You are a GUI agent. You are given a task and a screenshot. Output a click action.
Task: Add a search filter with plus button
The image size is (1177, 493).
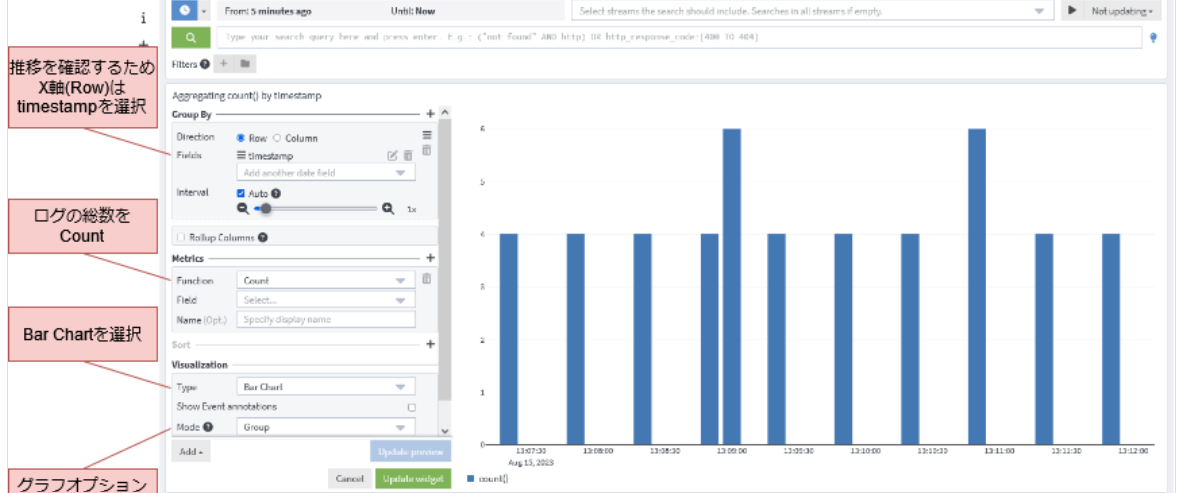click(223, 64)
